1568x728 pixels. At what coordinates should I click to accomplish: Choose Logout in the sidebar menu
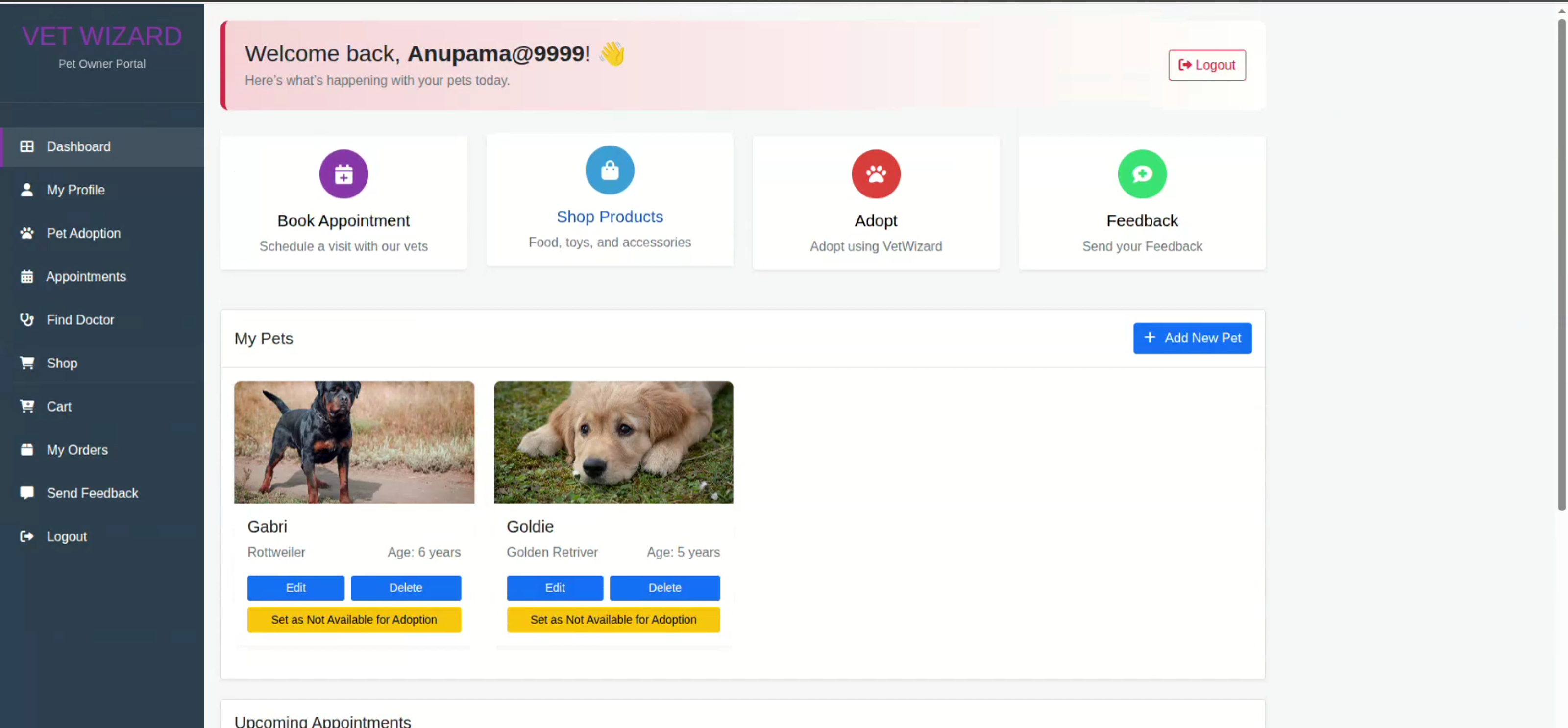tap(102, 536)
